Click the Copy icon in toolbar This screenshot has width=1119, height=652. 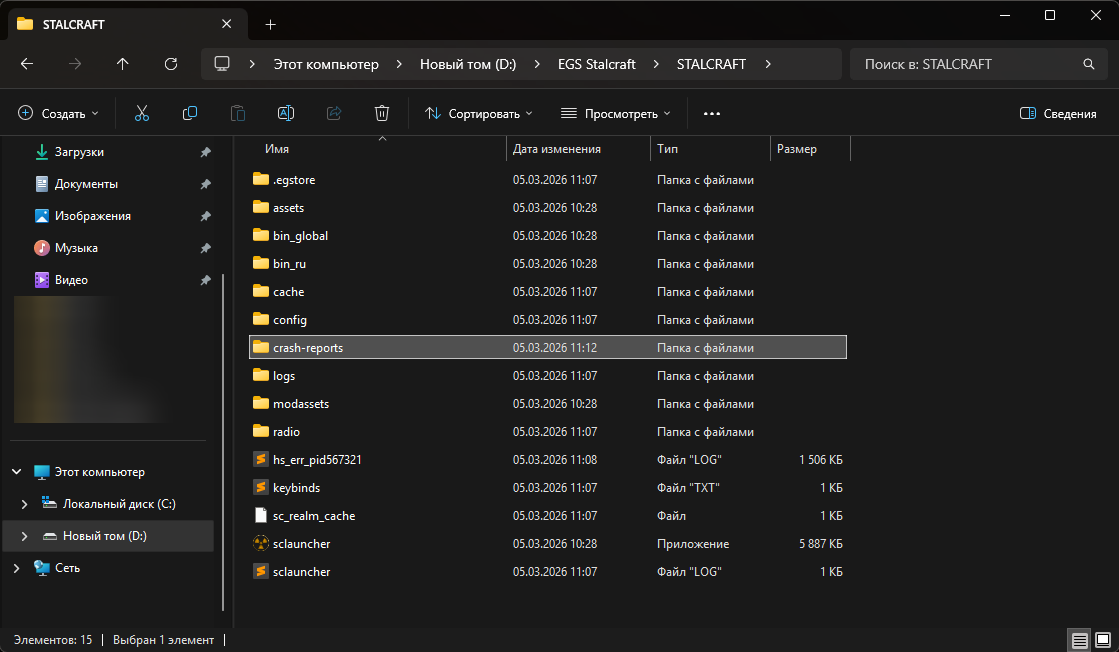click(x=190, y=114)
